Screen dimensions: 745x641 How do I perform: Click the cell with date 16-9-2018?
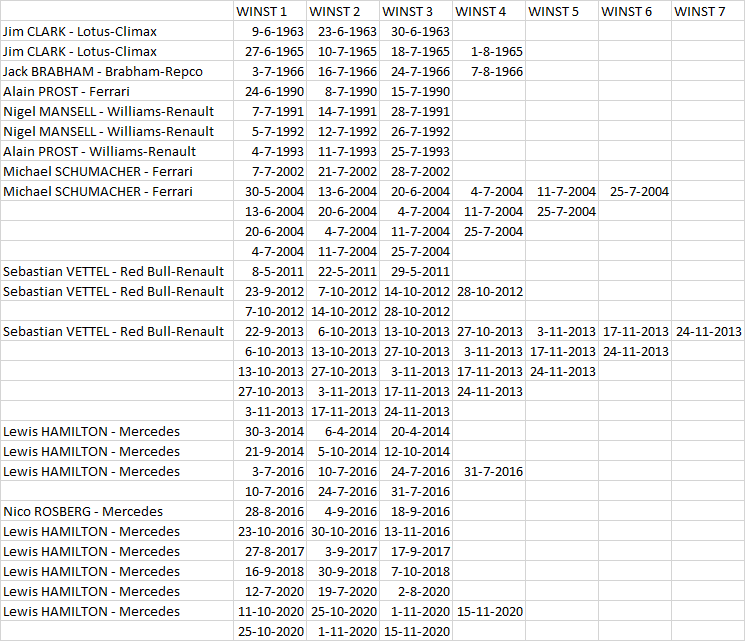coord(270,571)
